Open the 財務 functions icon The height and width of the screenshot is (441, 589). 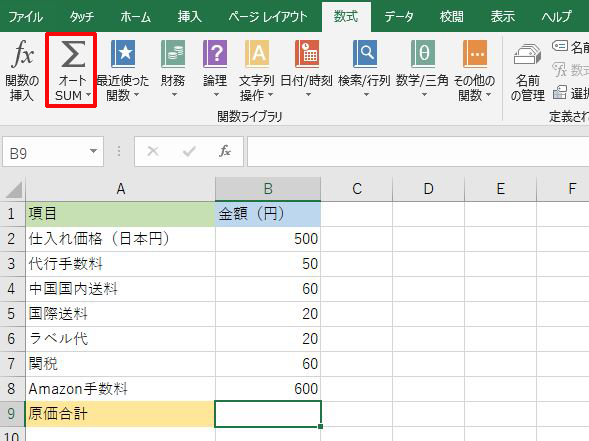[x=173, y=54]
